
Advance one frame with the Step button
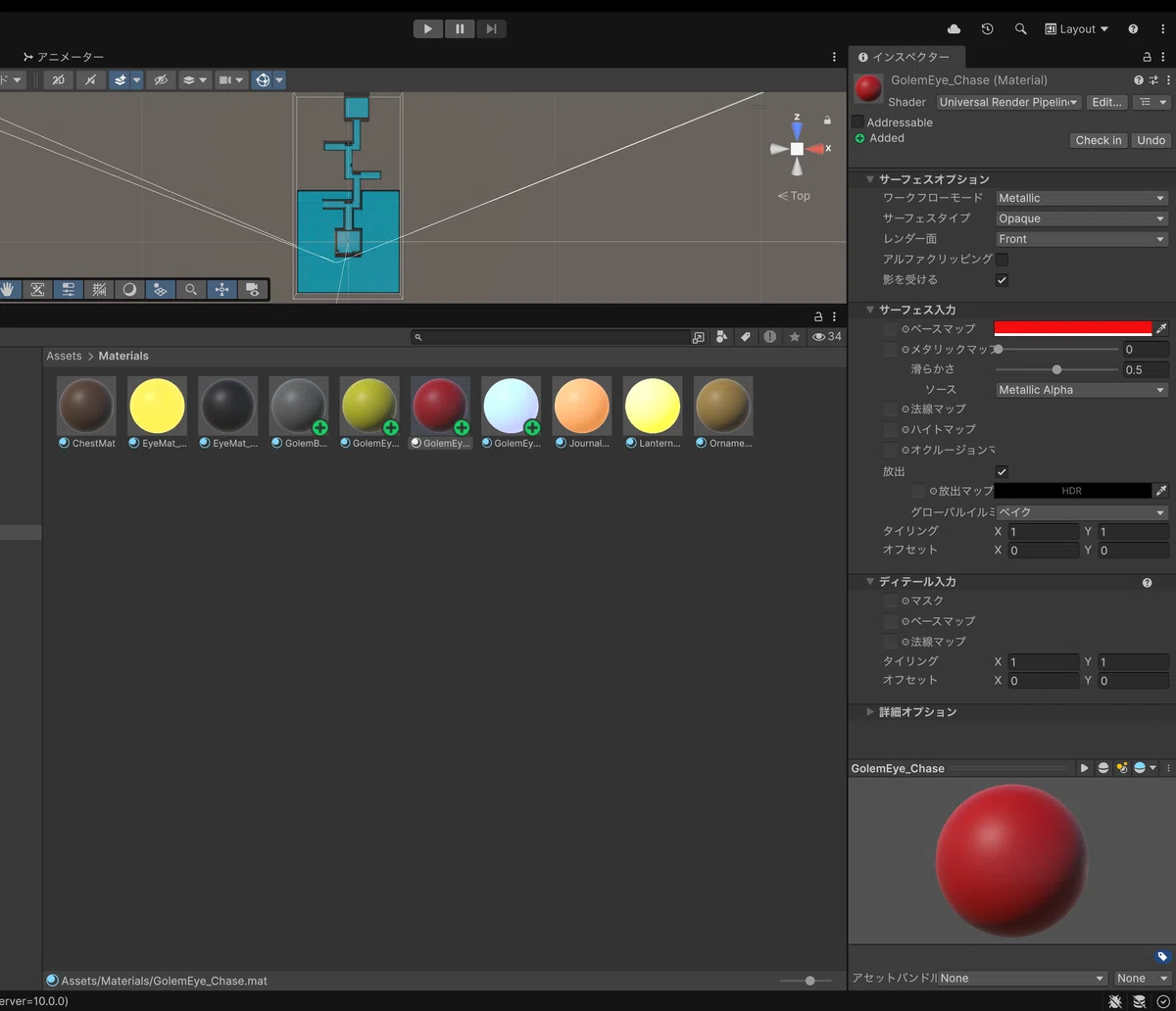tap(492, 29)
